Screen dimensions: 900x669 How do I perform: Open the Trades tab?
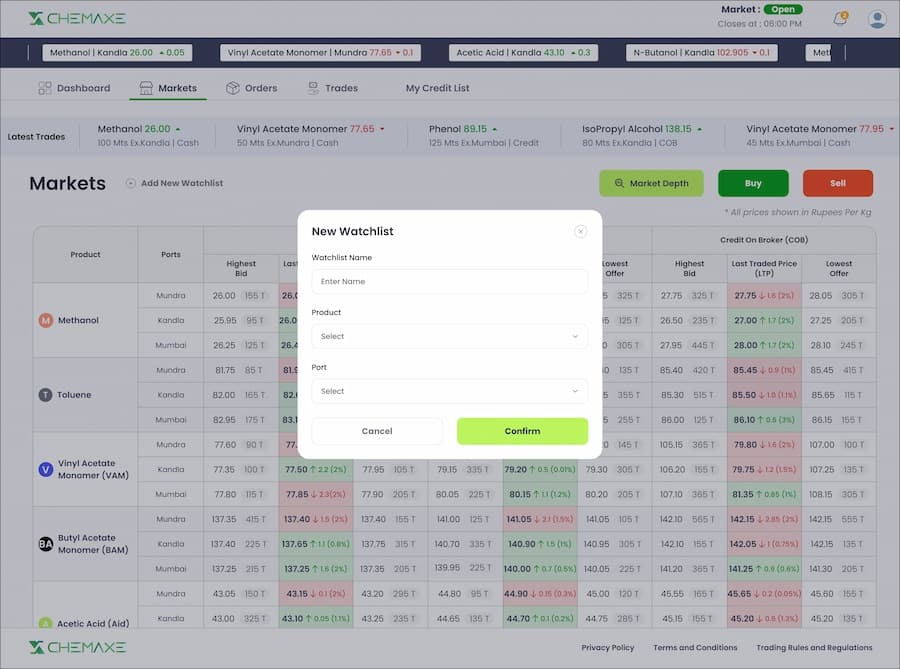point(332,88)
